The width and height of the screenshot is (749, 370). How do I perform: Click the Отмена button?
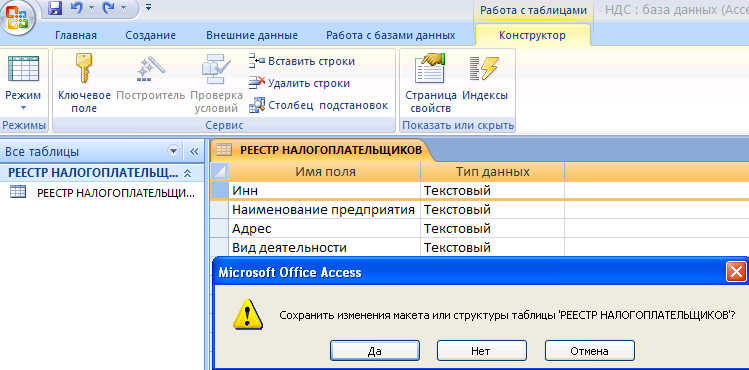click(x=589, y=351)
